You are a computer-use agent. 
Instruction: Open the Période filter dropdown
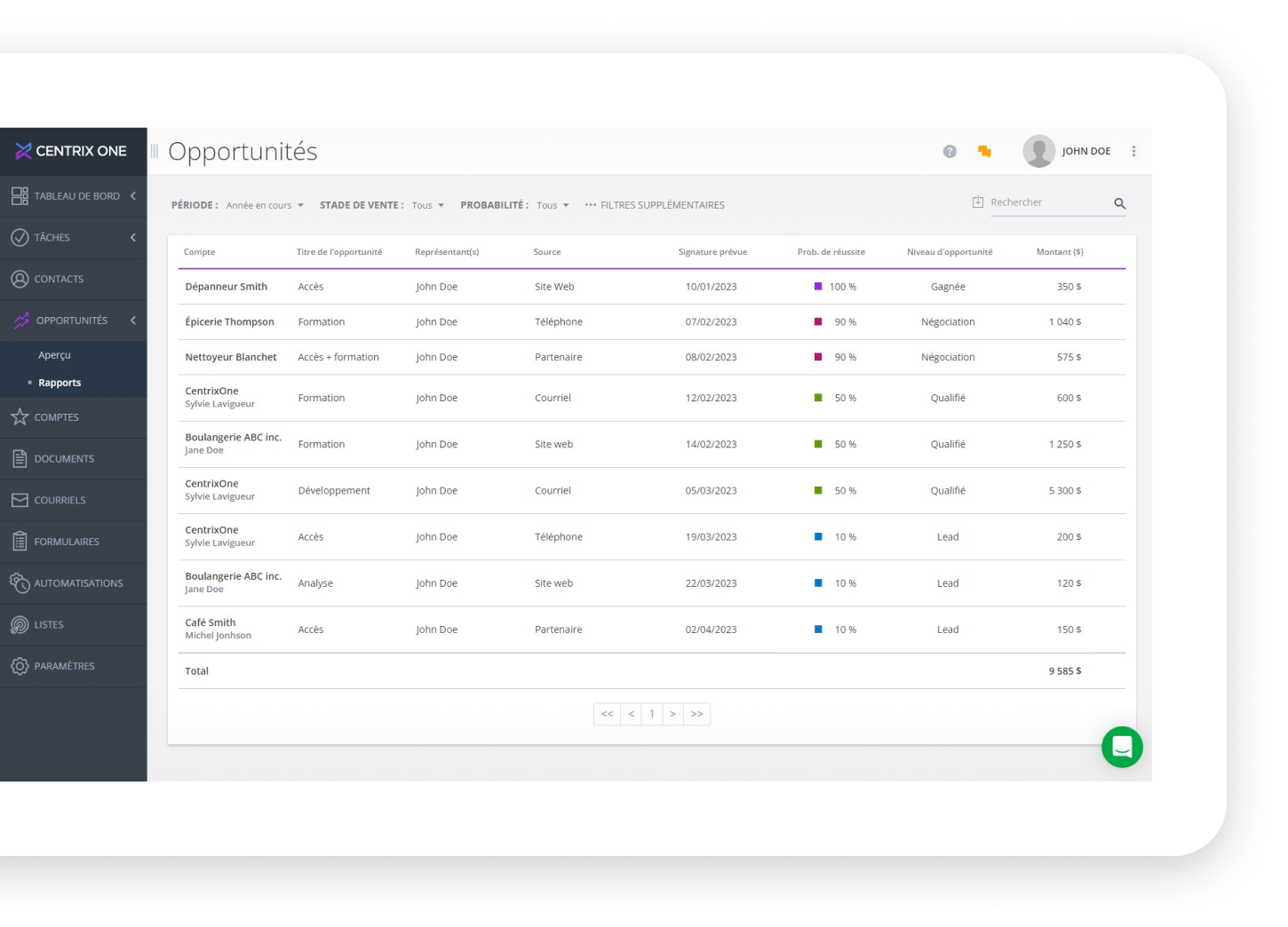click(x=265, y=204)
